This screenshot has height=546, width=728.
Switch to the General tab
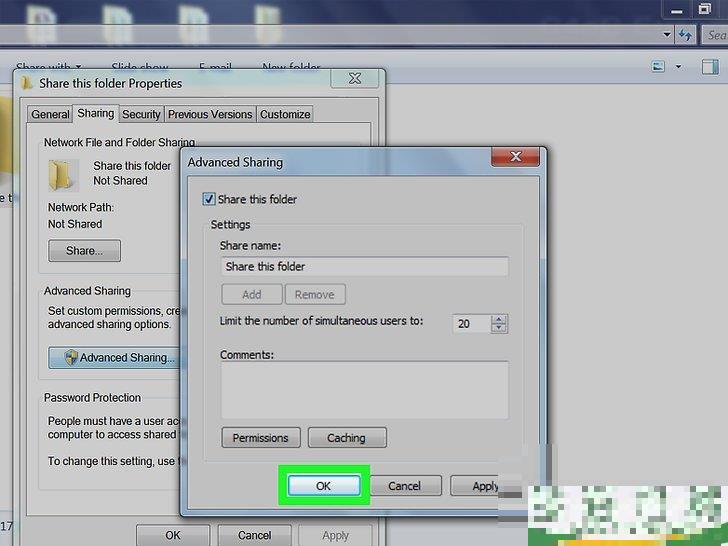click(50, 114)
